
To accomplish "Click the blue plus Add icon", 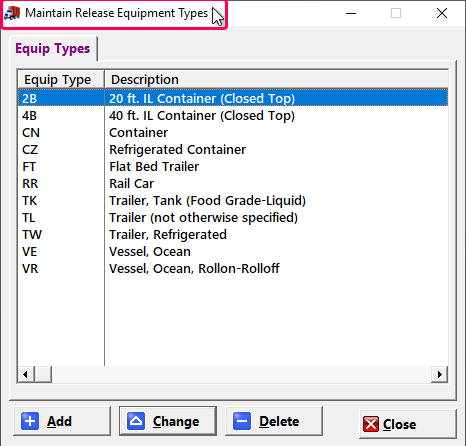I will [x=30, y=421].
